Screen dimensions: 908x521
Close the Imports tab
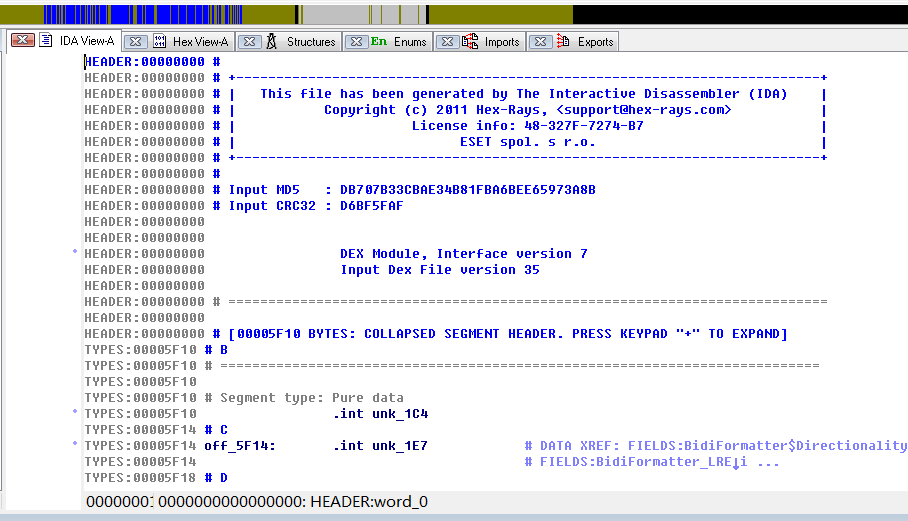click(447, 42)
